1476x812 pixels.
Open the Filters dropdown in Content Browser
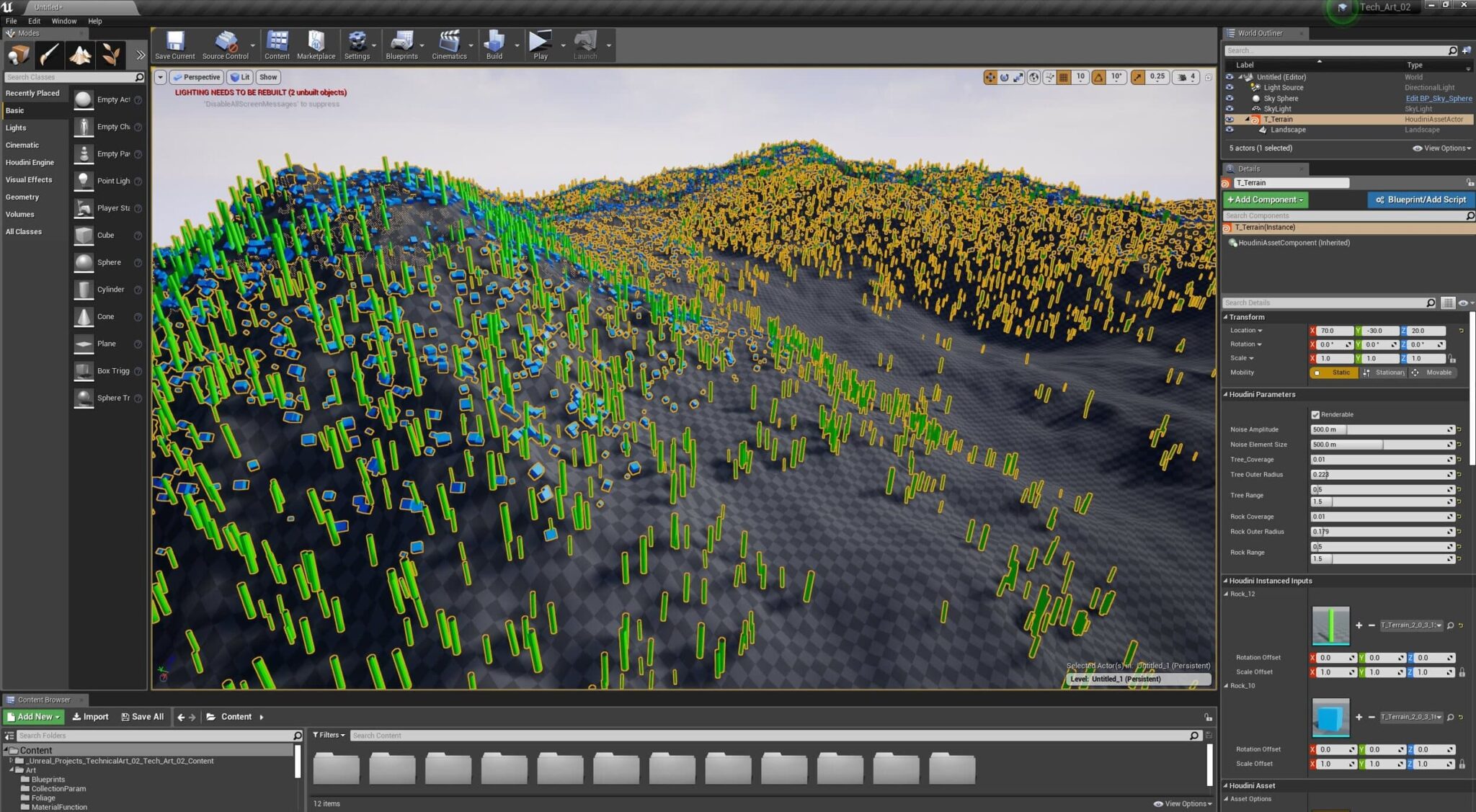pos(329,735)
